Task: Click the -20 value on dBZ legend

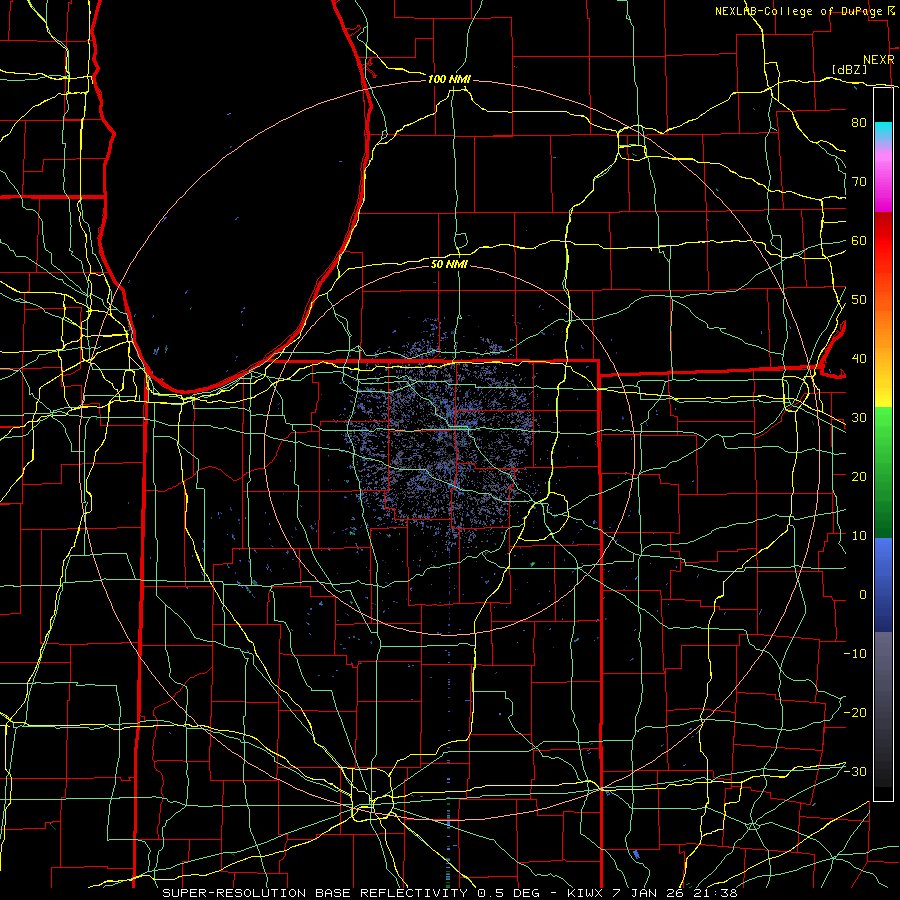Action: coord(855,713)
